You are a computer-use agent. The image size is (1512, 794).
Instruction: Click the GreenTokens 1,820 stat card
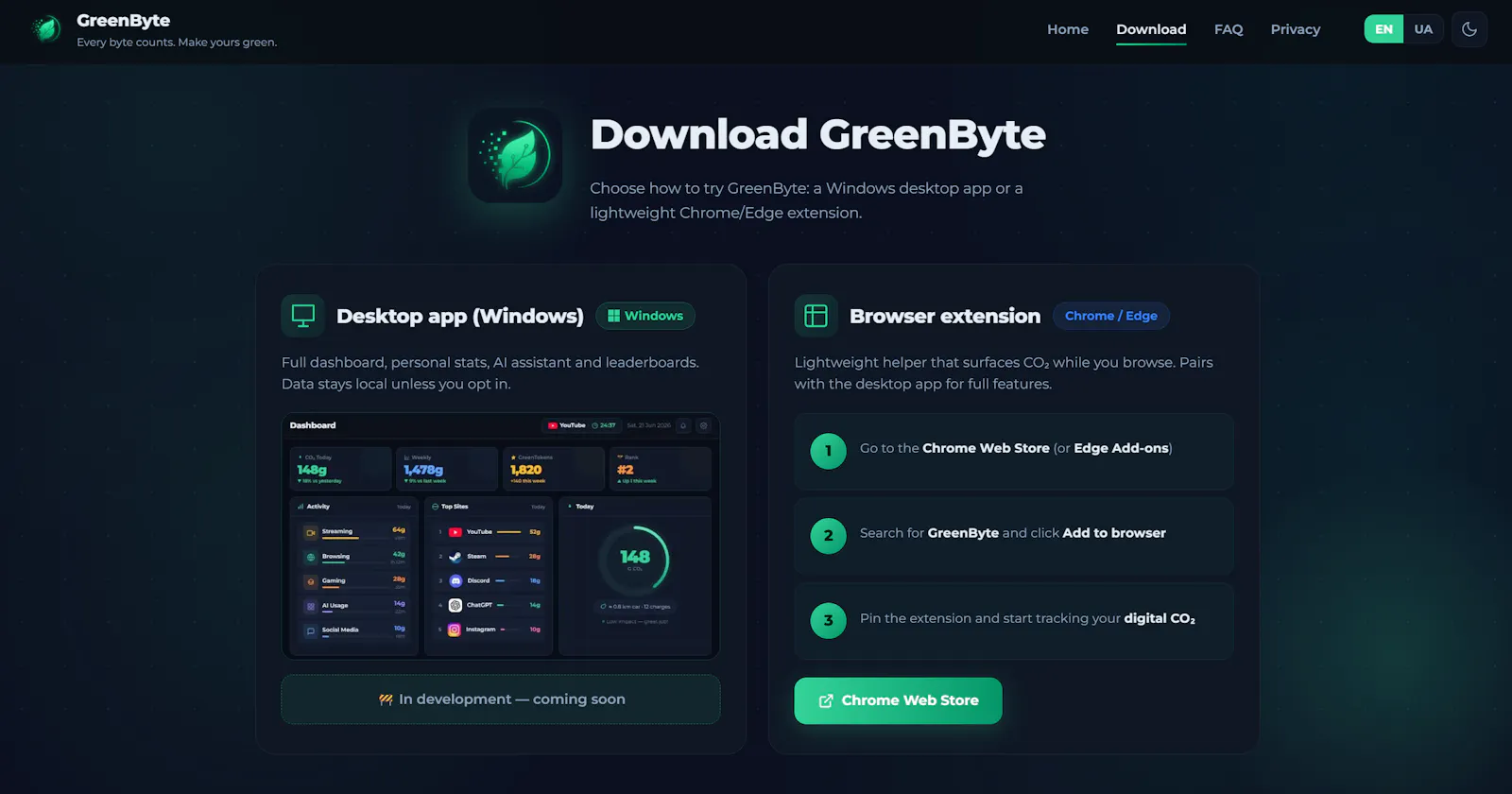pyautogui.click(x=554, y=469)
